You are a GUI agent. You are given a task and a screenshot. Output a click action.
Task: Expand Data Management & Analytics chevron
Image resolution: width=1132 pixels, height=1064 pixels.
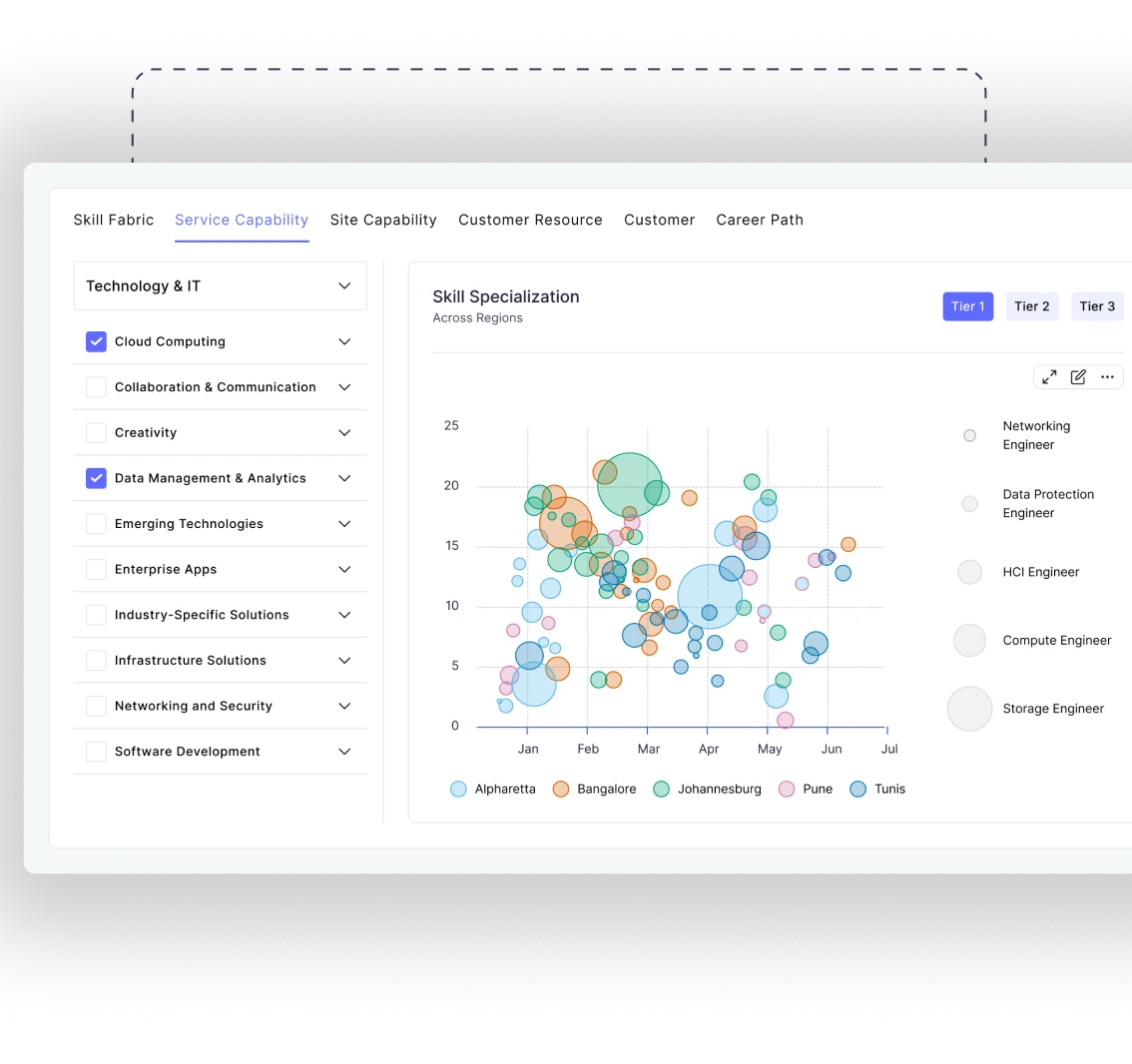344,478
